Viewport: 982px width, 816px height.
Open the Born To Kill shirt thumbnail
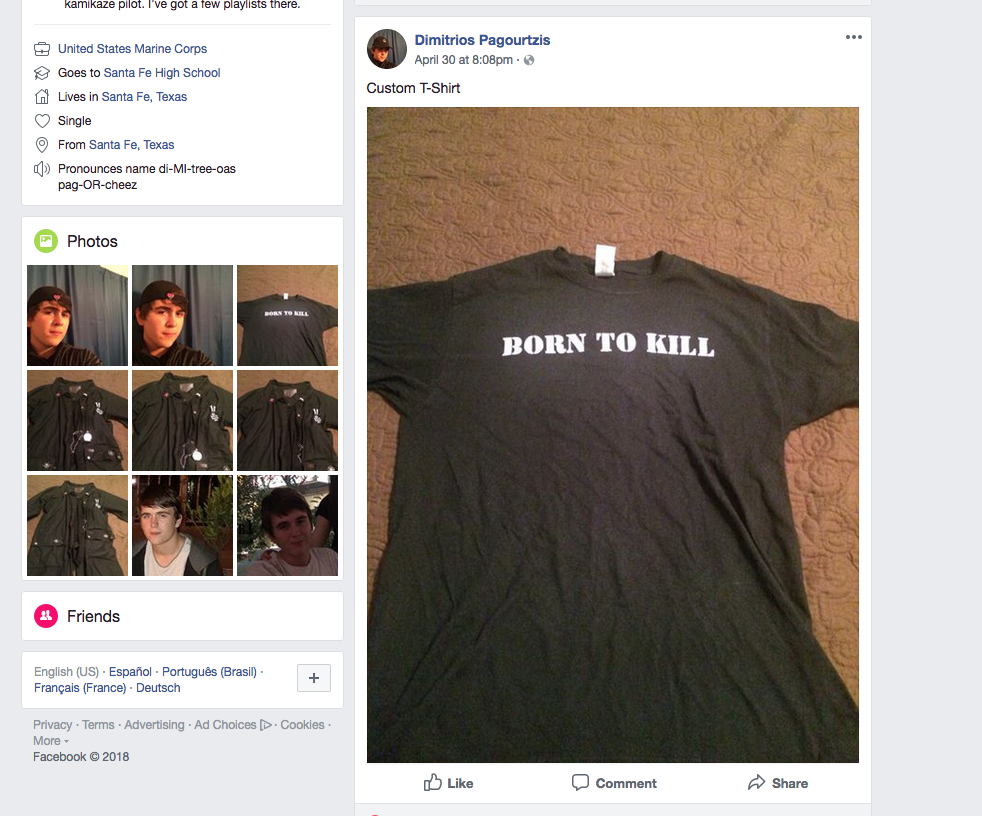(287, 315)
